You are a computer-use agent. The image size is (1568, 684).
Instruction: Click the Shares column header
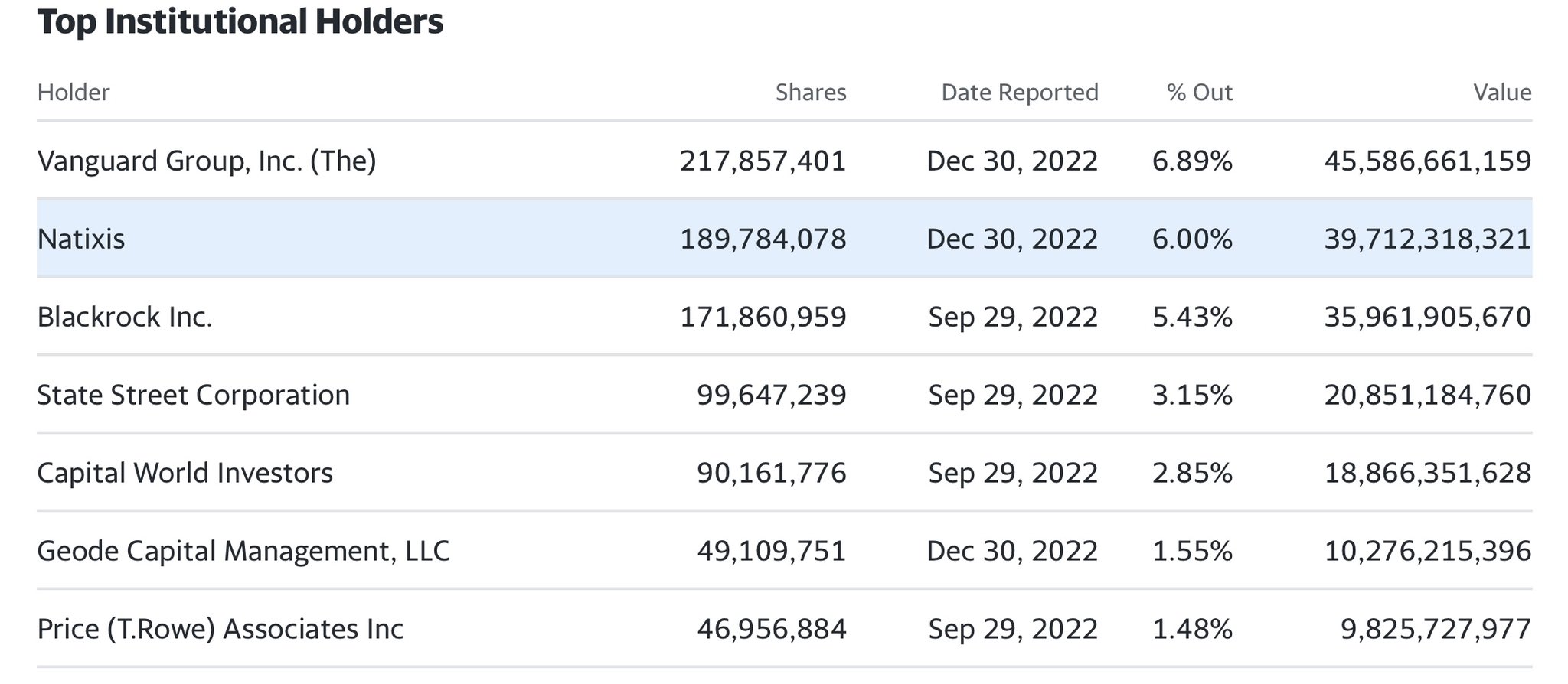point(811,93)
